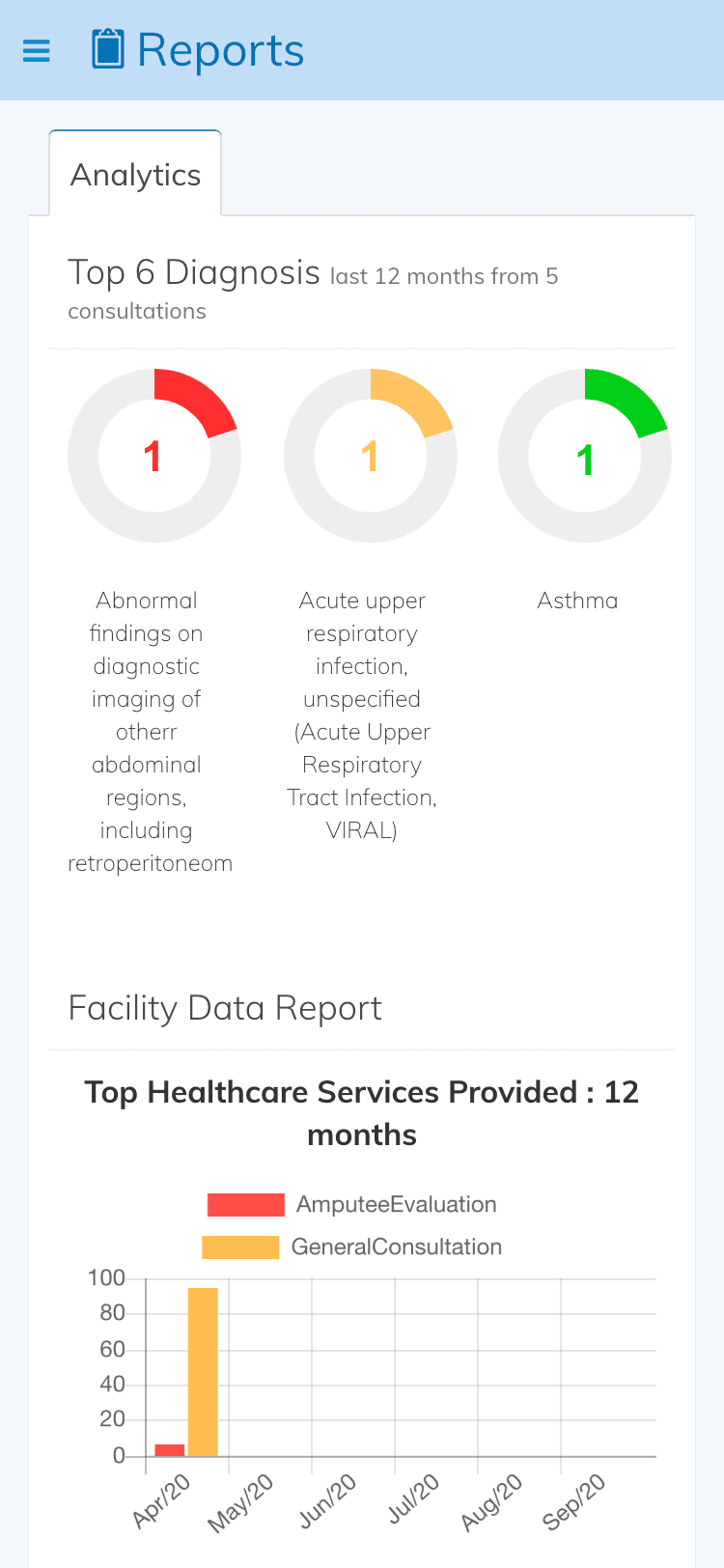Toggle the GeneralConsultation legend label
The height and width of the screenshot is (1568, 724).
(x=396, y=1246)
